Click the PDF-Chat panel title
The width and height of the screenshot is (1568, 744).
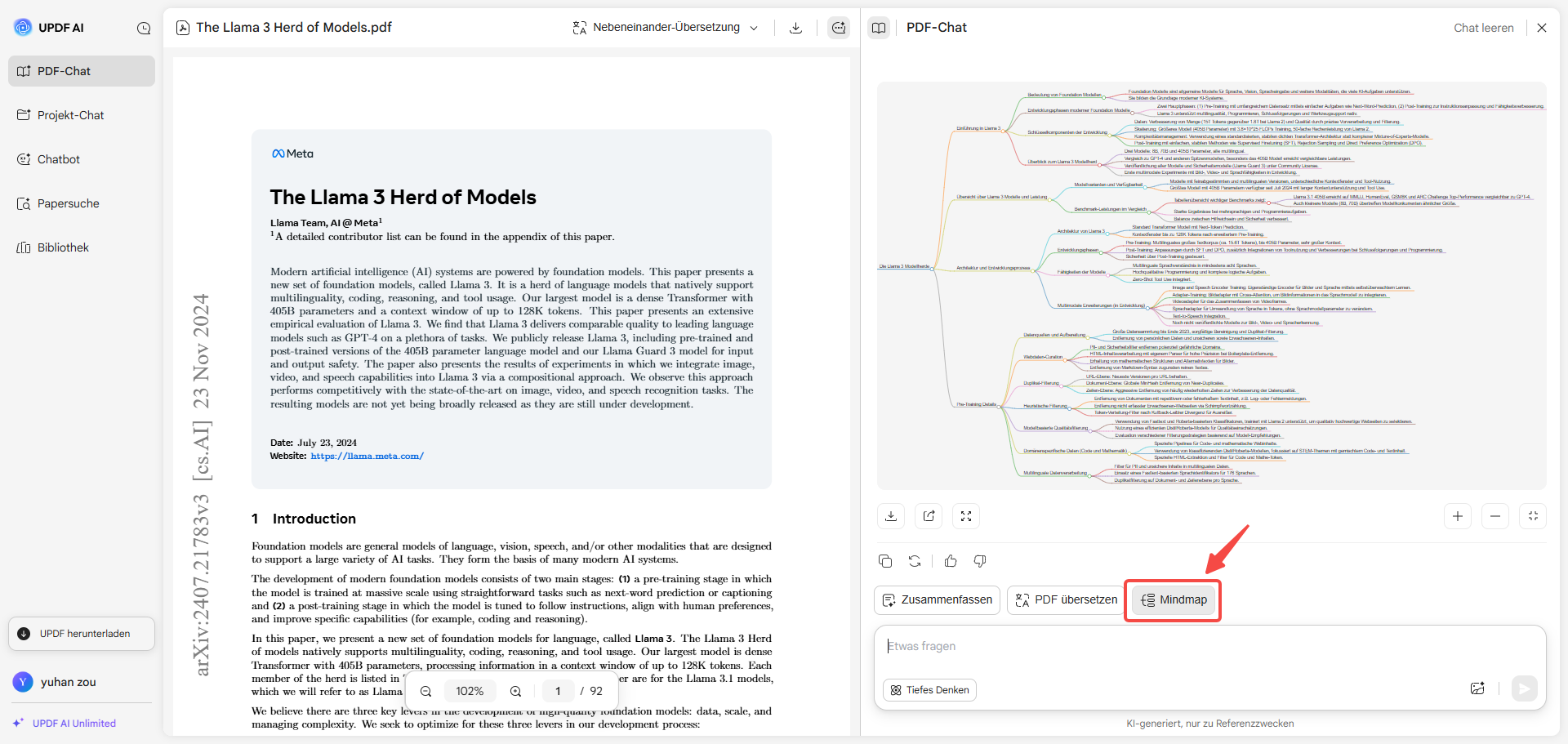point(937,28)
